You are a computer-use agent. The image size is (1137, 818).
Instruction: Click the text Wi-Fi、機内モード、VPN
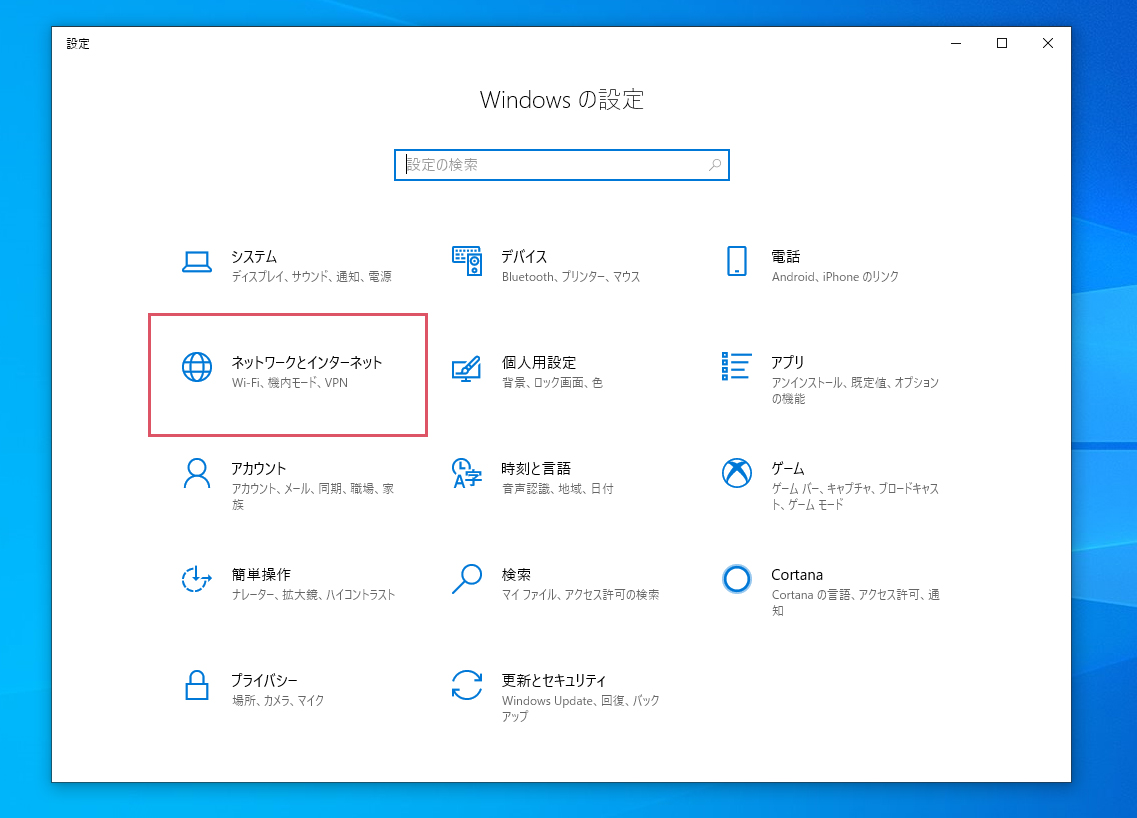[x=289, y=382]
